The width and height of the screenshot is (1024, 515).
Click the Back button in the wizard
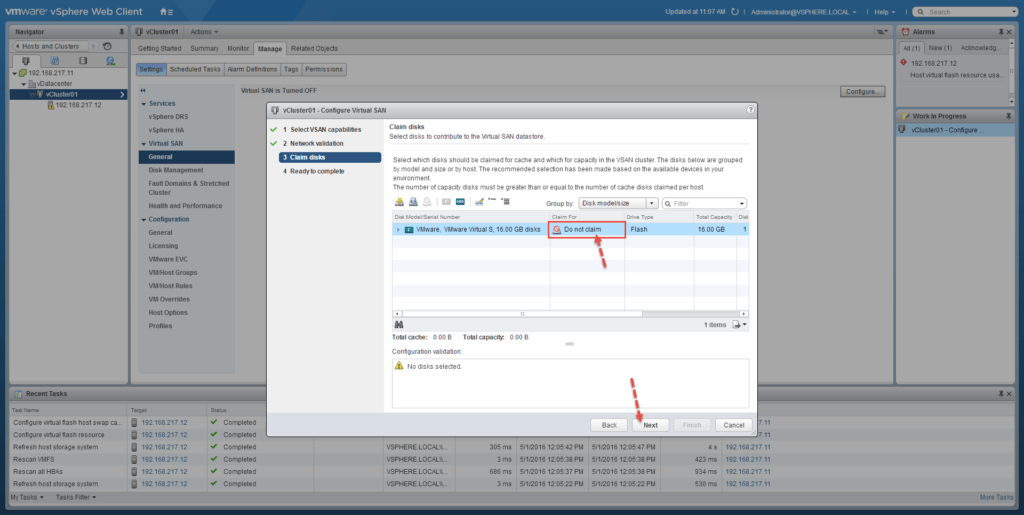(x=609, y=425)
